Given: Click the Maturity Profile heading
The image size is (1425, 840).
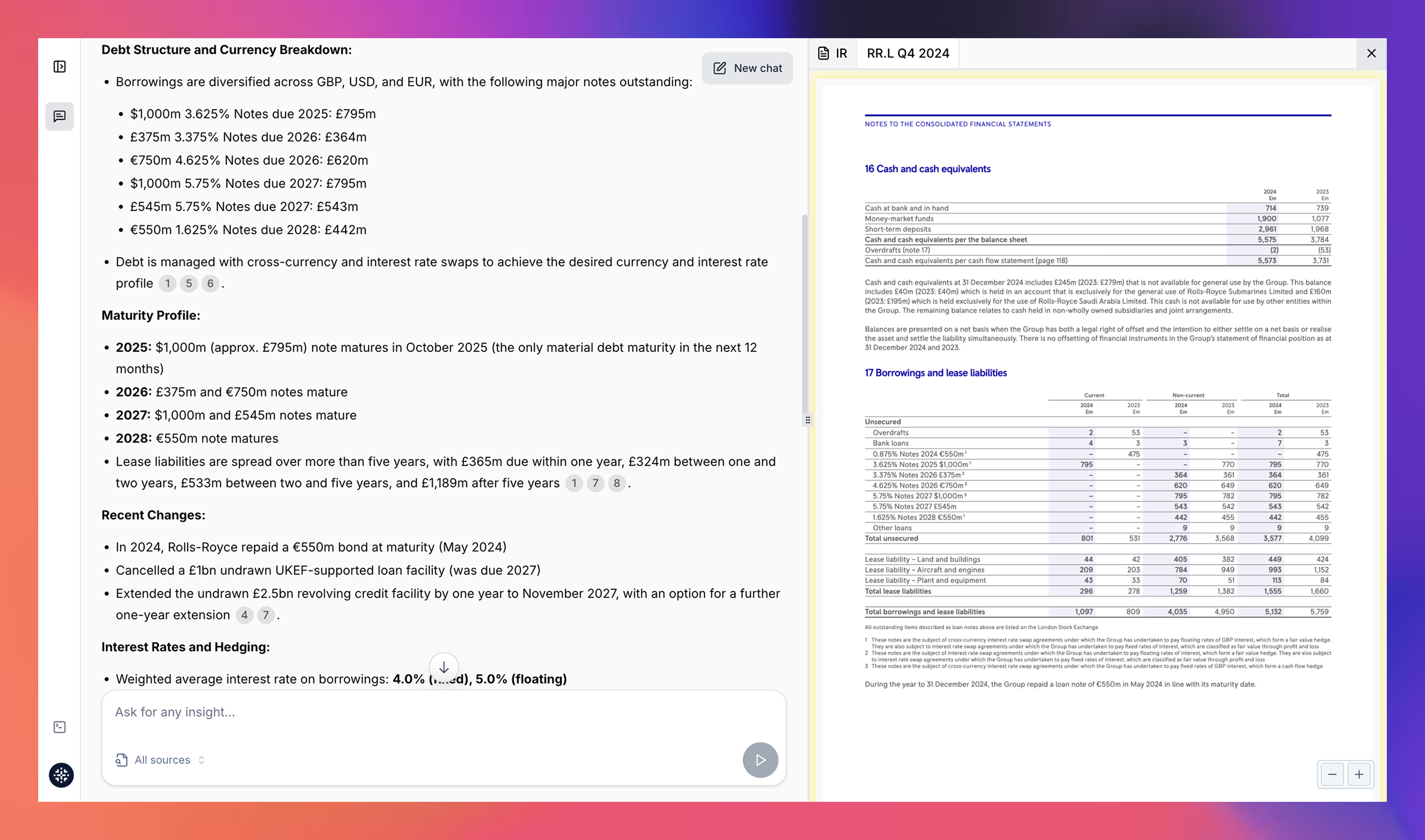Looking at the screenshot, I should point(150,315).
